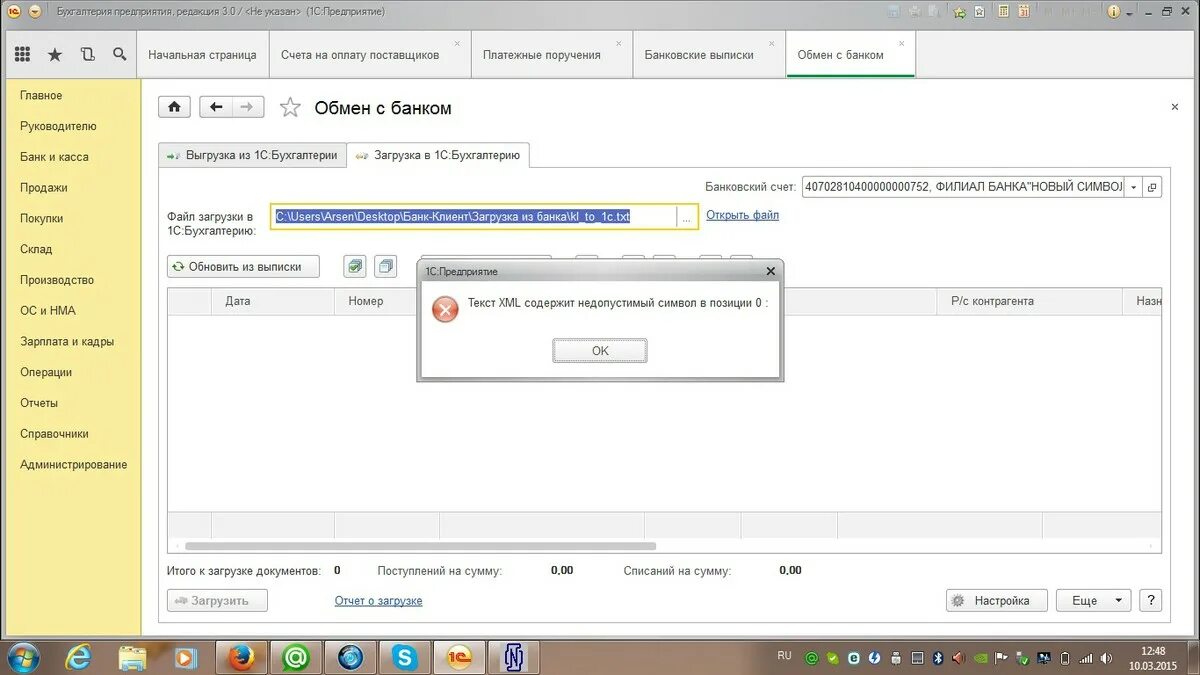Open Администрирование section in sidebar
The height and width of the screenshot is (675, 1200).
[74, 464]
